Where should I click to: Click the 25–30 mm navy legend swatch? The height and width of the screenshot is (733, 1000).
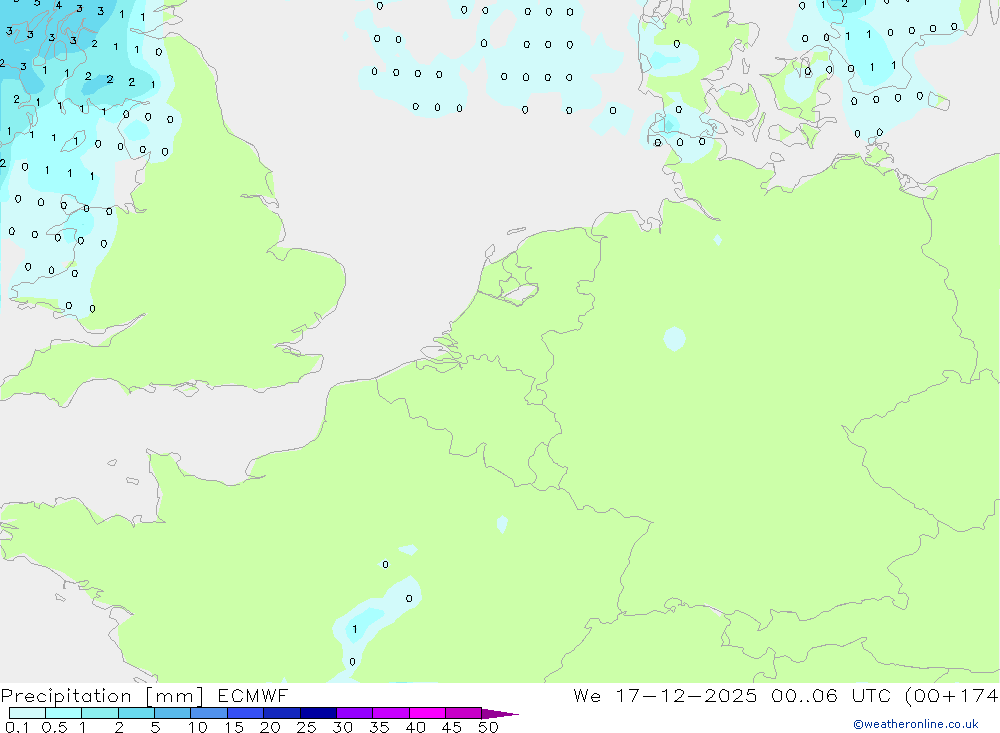point(318,713)
